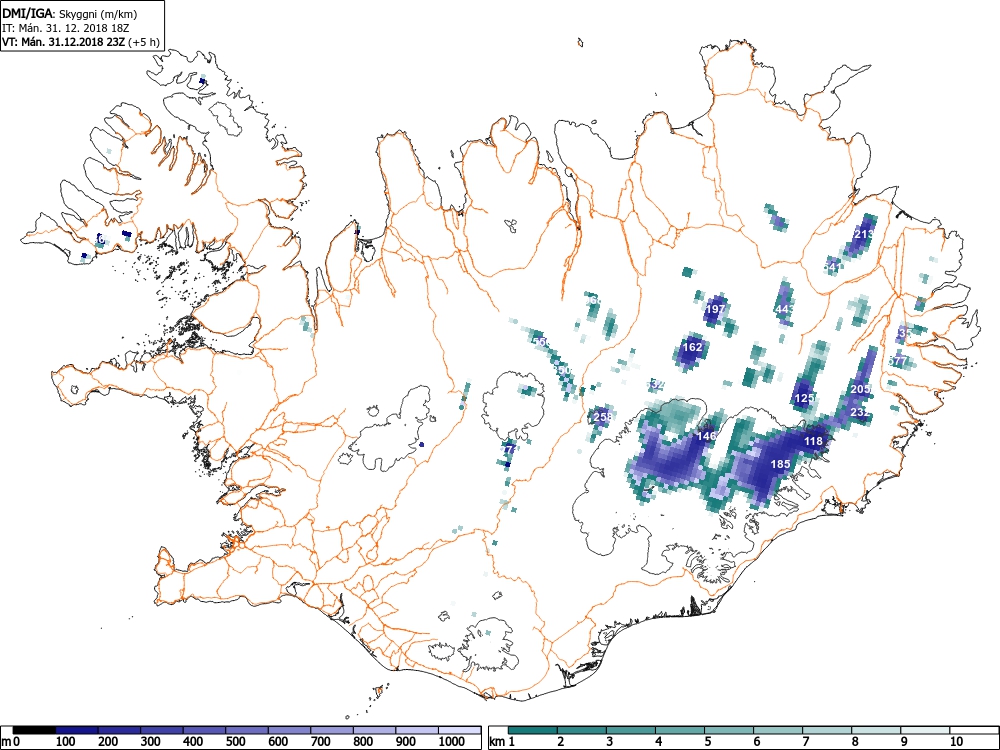
Task: Click the '213' visibility value on the map
Action: coord(864,234)
